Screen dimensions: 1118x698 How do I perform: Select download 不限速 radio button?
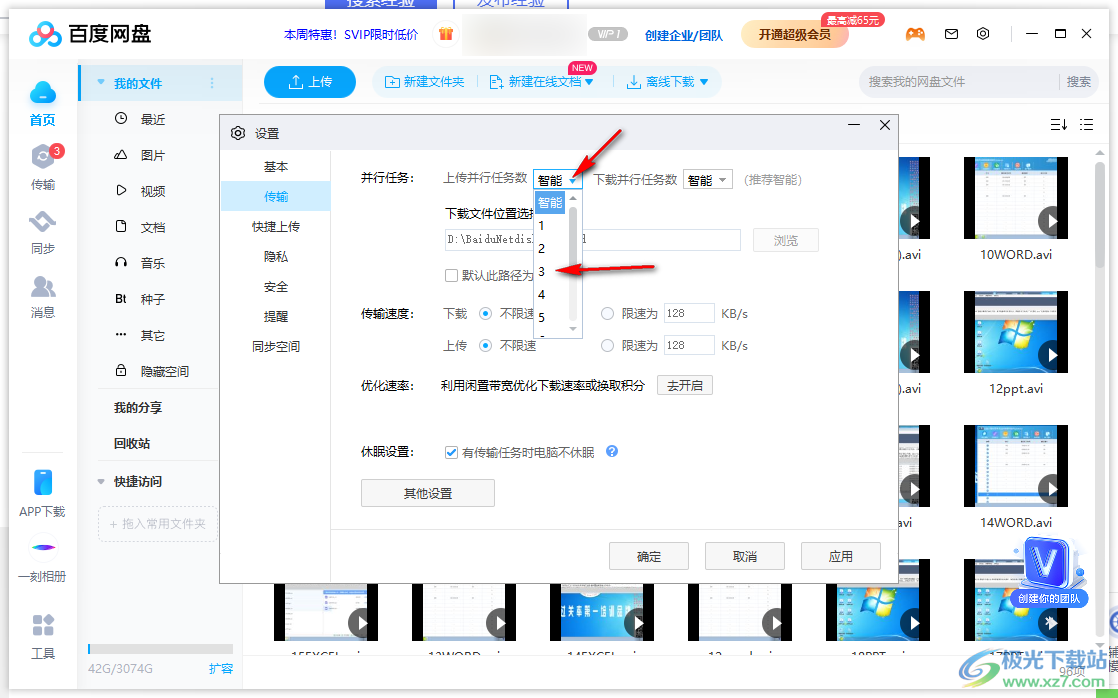486,314
